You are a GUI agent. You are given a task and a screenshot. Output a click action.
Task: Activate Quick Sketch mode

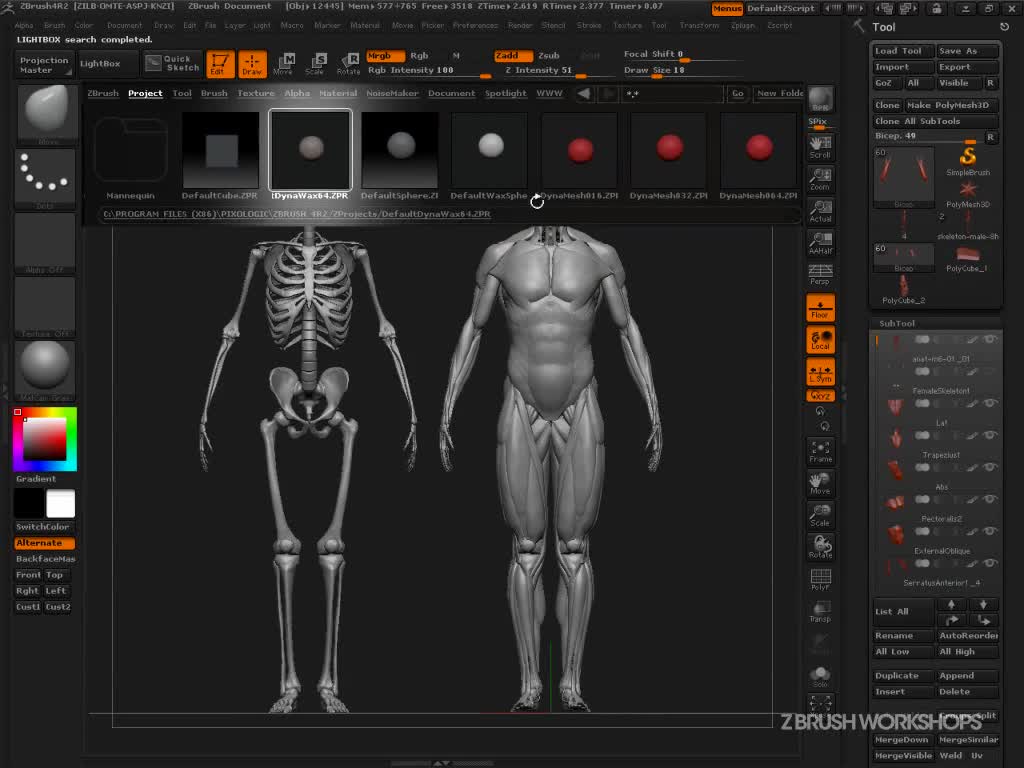tap(172, 63)
